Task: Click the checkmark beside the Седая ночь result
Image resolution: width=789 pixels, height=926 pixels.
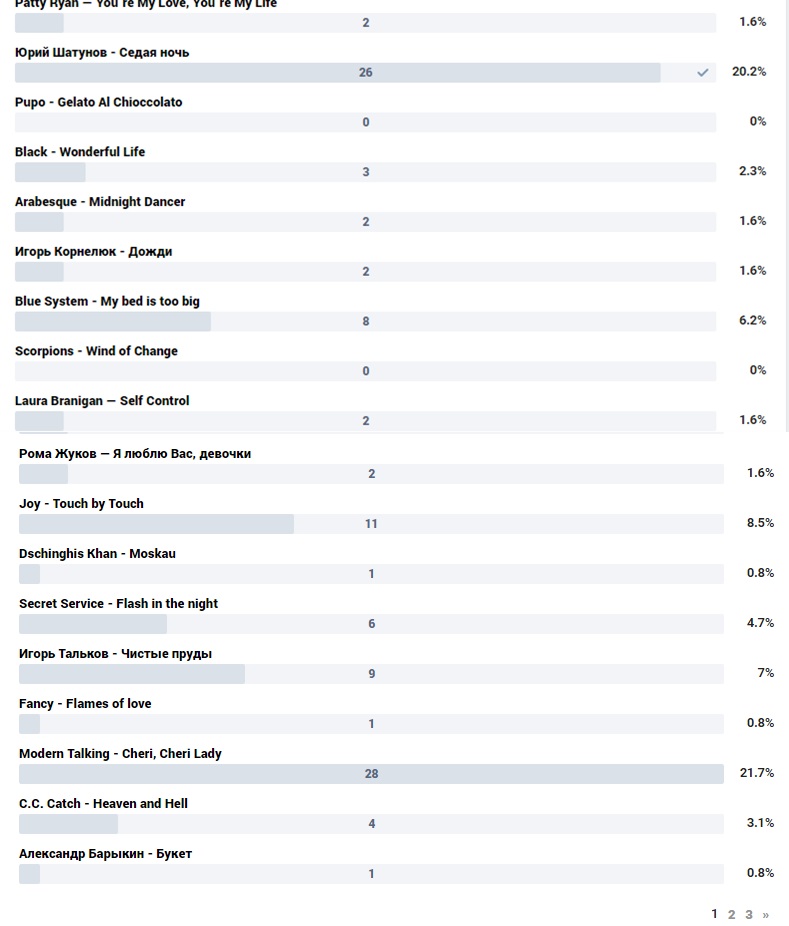Action: (x=703, y=72)
